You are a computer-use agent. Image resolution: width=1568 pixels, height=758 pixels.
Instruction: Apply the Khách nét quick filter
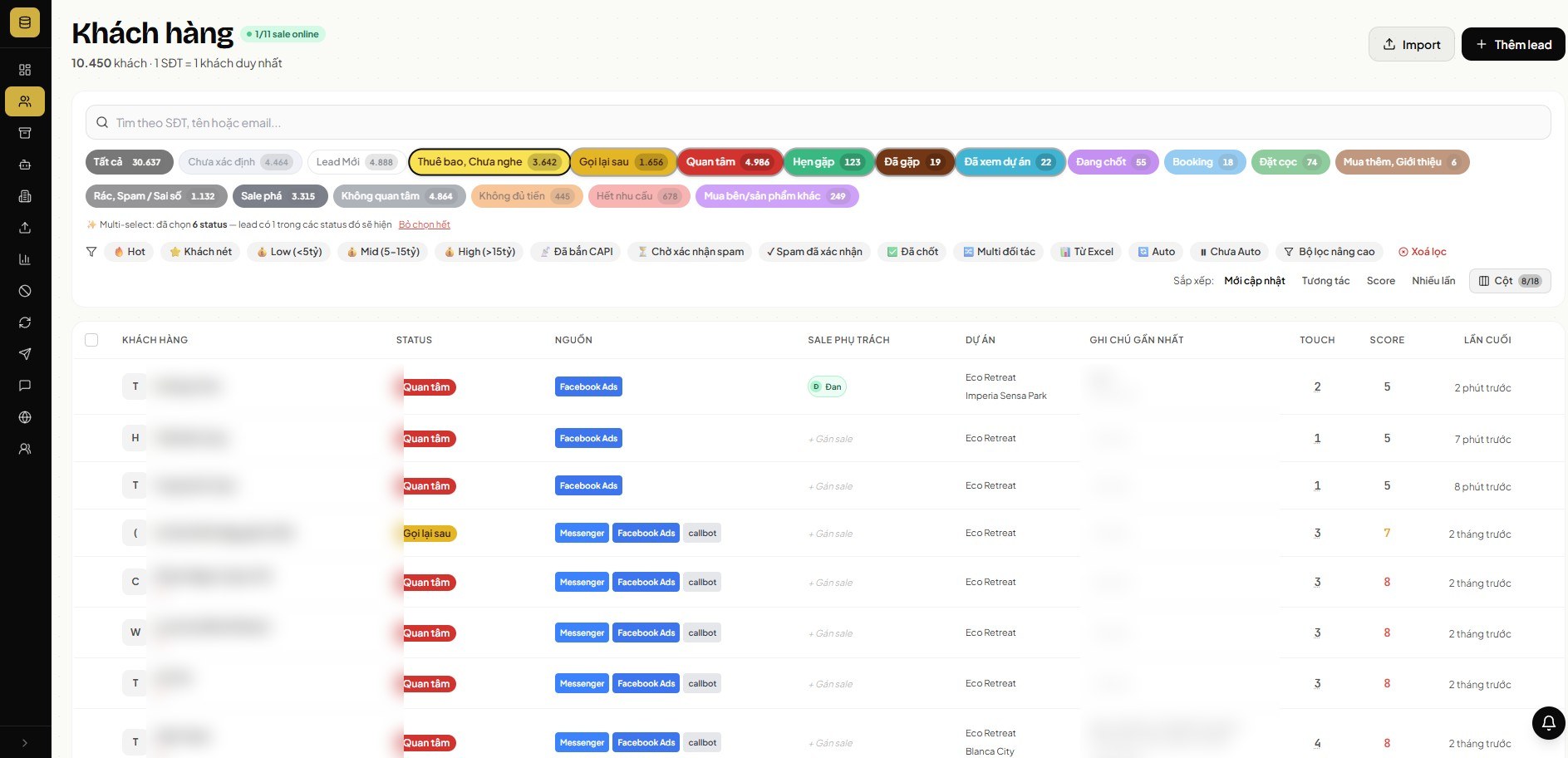click(x=200, y=252)
